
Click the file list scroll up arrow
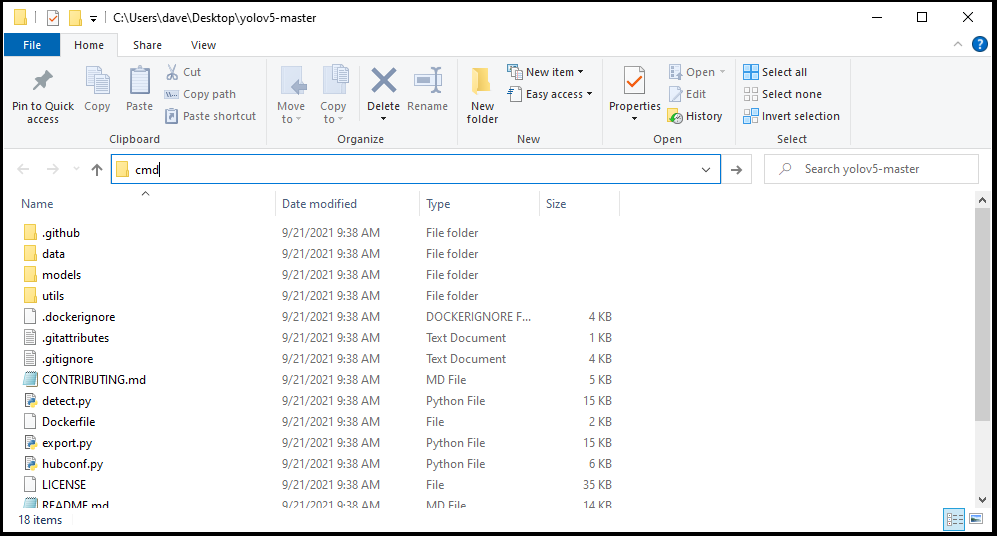point(982,200)
